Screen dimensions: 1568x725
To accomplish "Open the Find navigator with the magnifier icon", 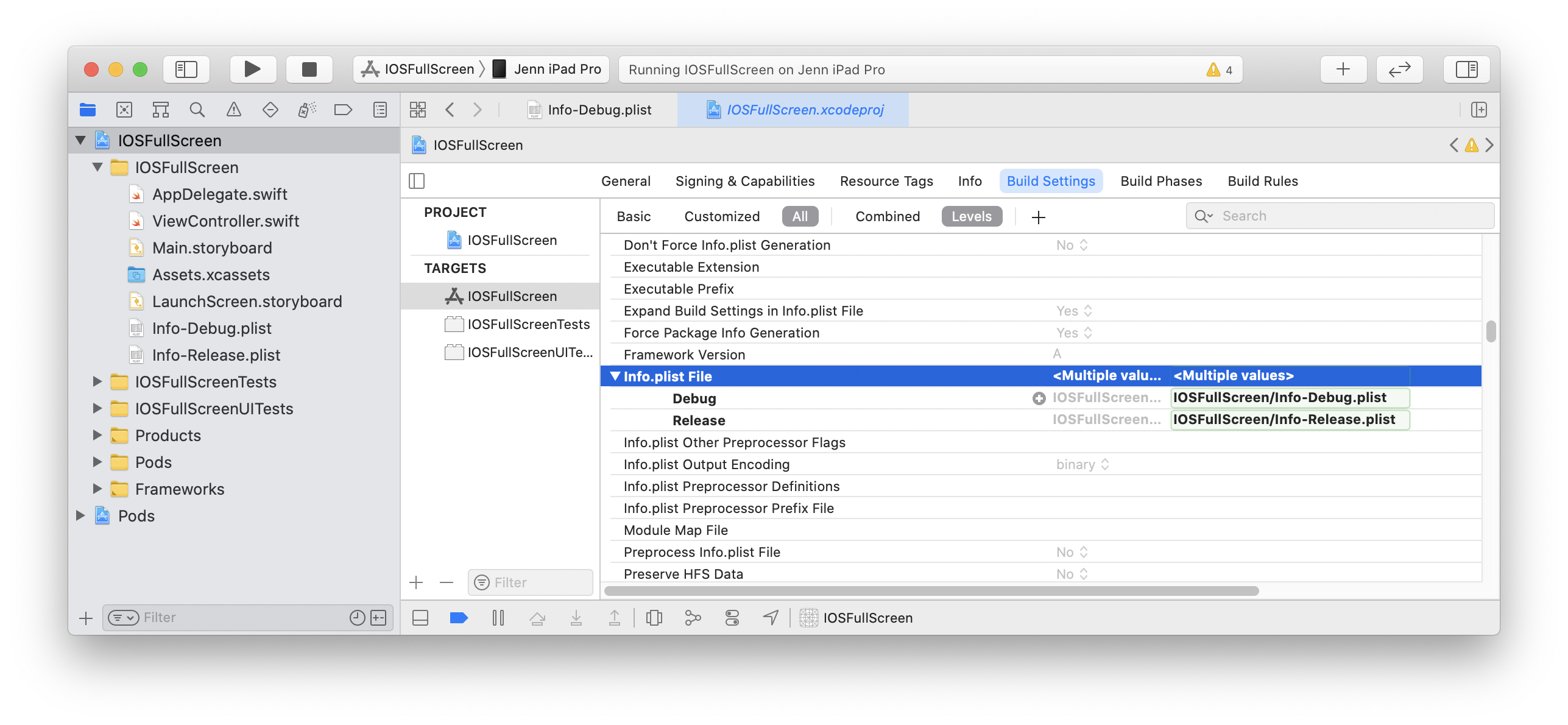I will [x=197, y=110].
